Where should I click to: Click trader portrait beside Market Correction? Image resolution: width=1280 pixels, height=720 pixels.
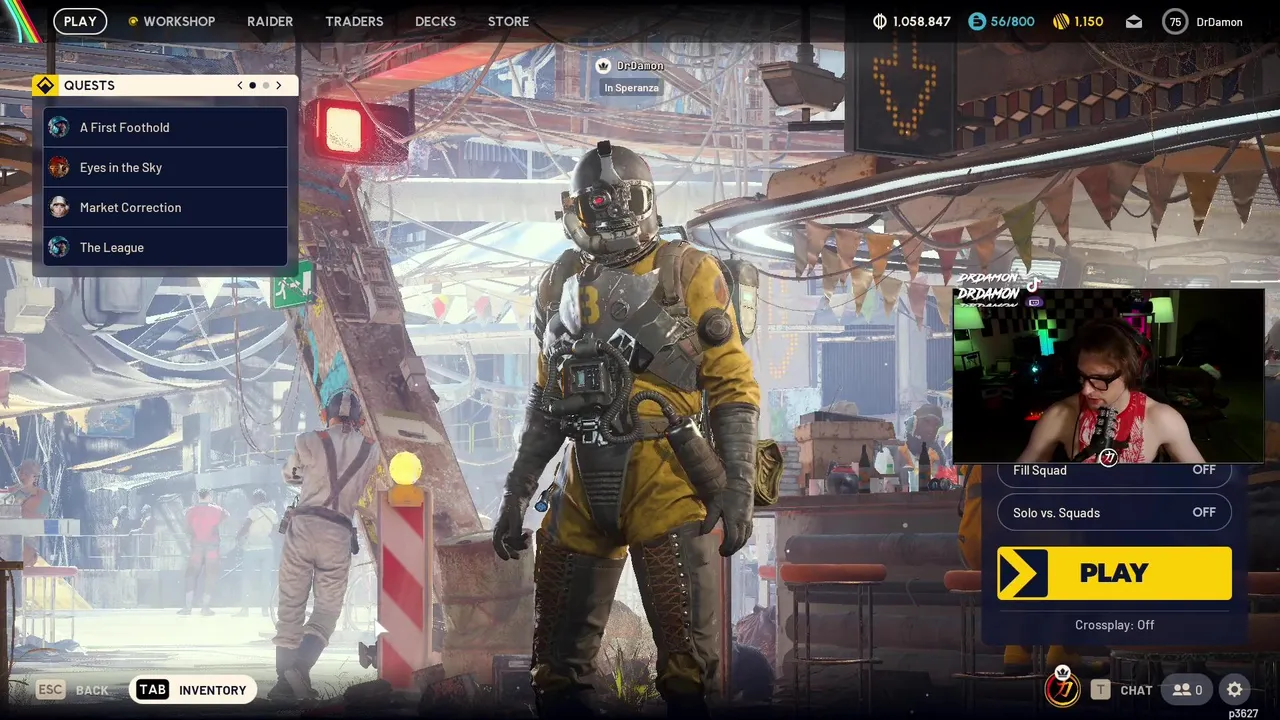59,207
